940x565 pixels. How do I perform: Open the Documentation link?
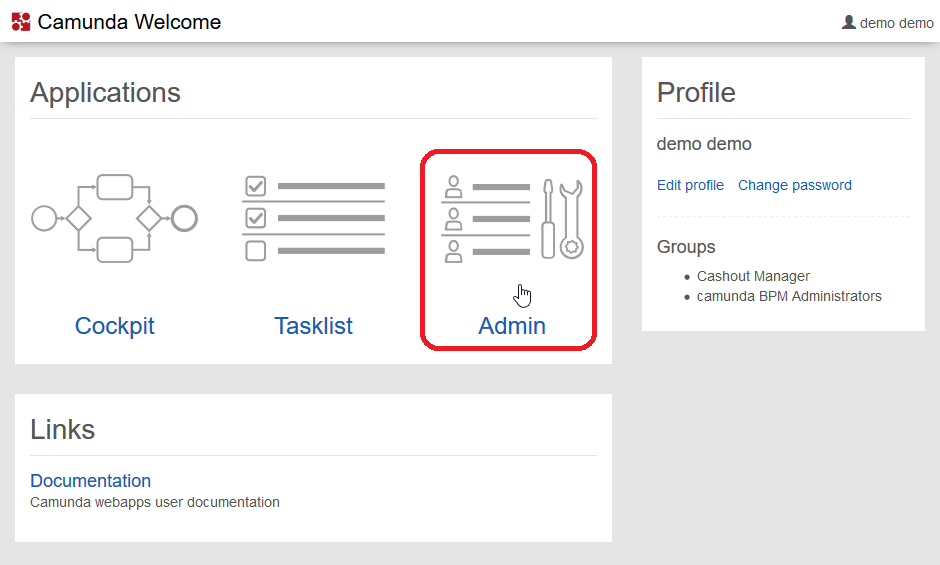(x=90, y=481)
